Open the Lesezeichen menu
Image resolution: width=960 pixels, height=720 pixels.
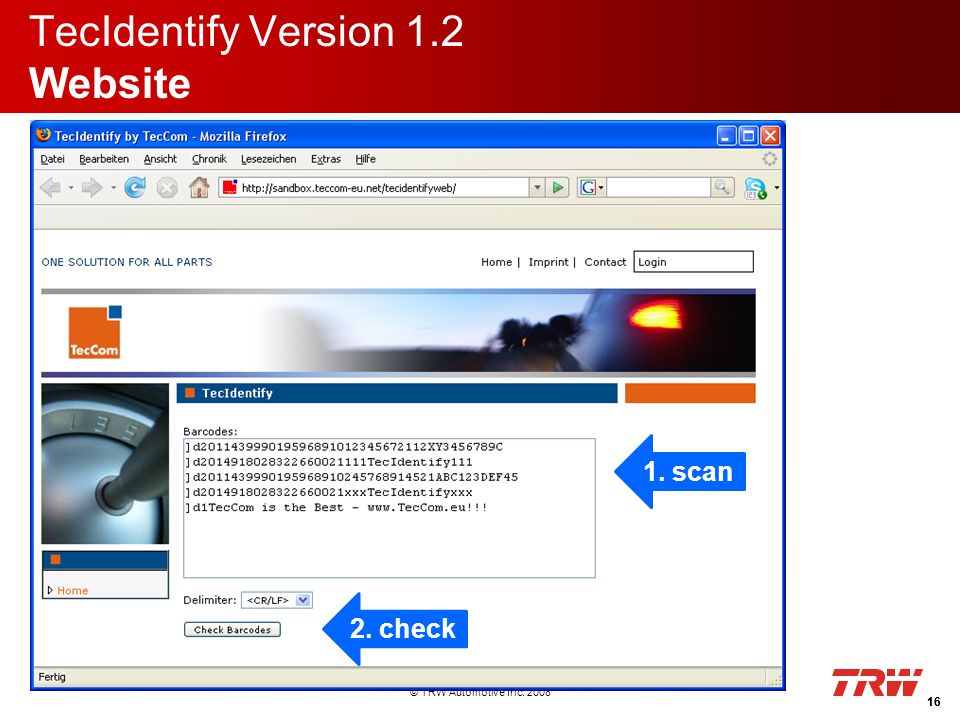click(x=269, y=159)
